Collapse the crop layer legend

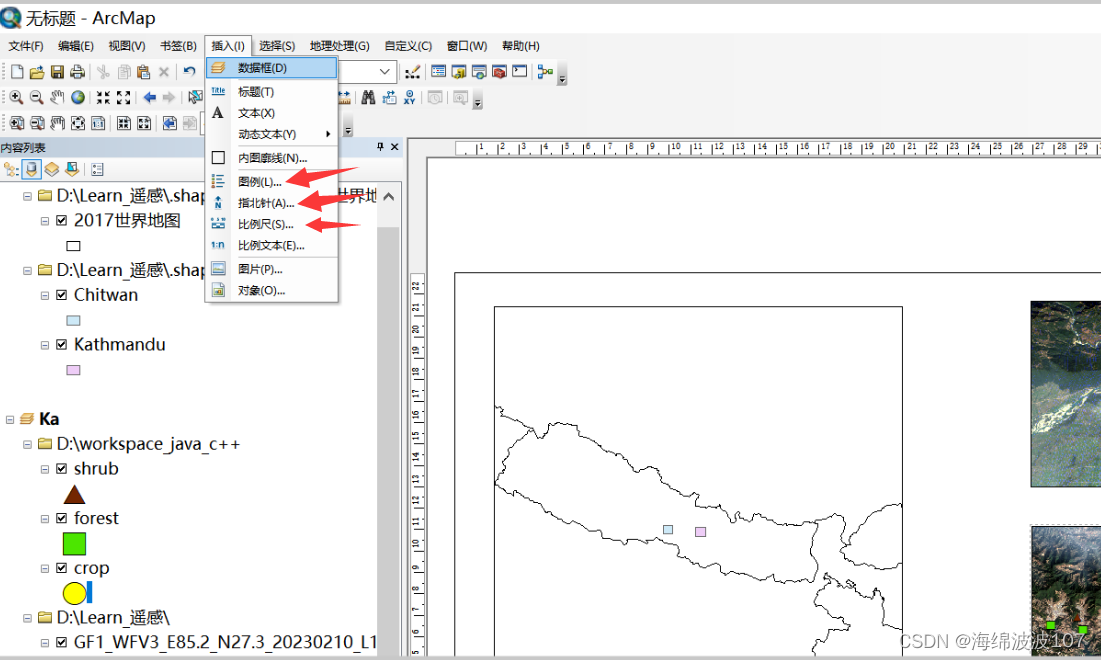(x=44, y=569)
